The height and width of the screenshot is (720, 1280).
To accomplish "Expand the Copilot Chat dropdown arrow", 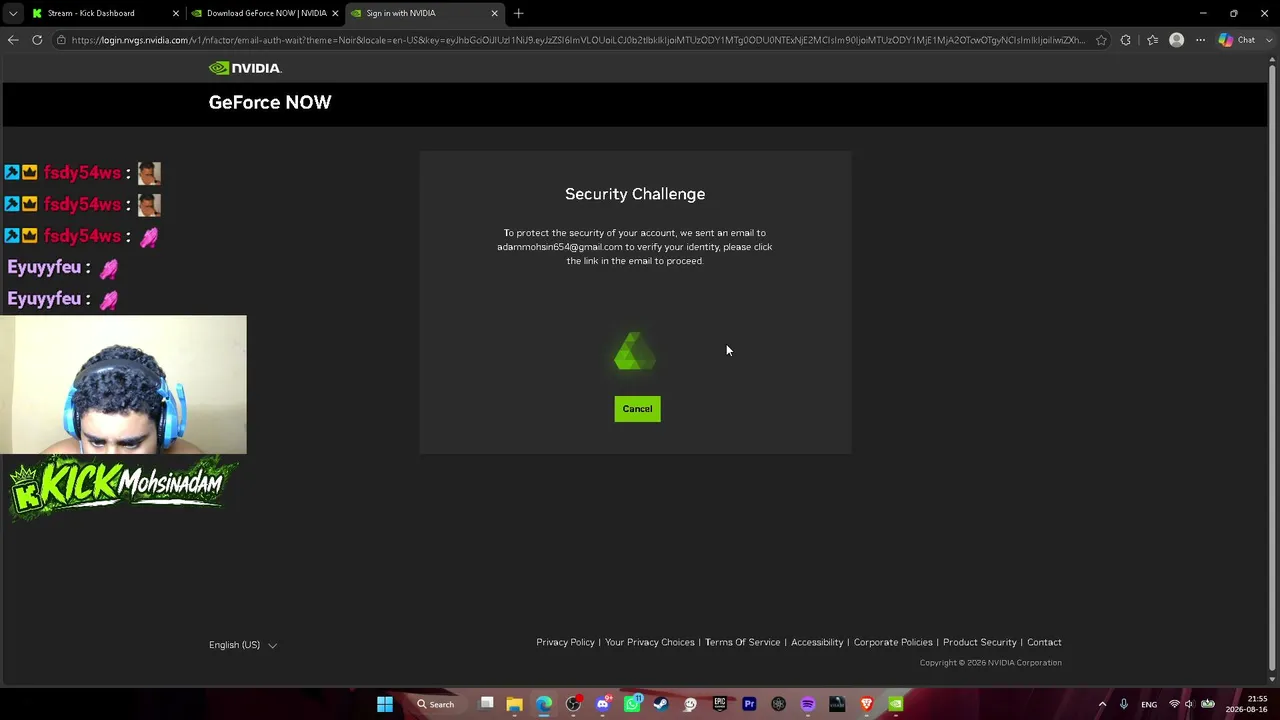I will (1268, 40).
